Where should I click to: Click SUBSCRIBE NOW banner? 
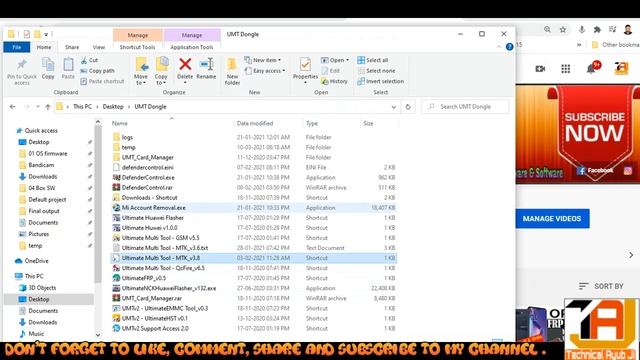594,127
